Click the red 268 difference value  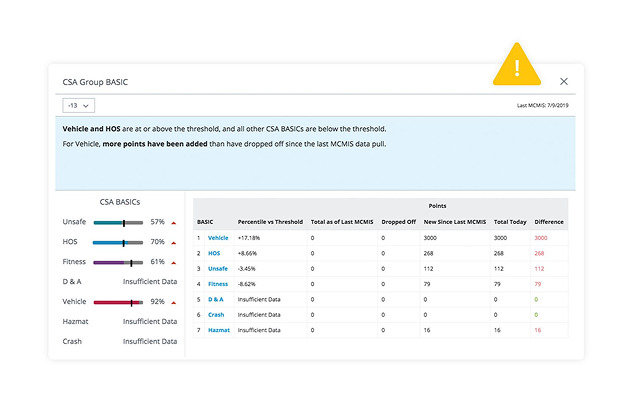(539, 253)
